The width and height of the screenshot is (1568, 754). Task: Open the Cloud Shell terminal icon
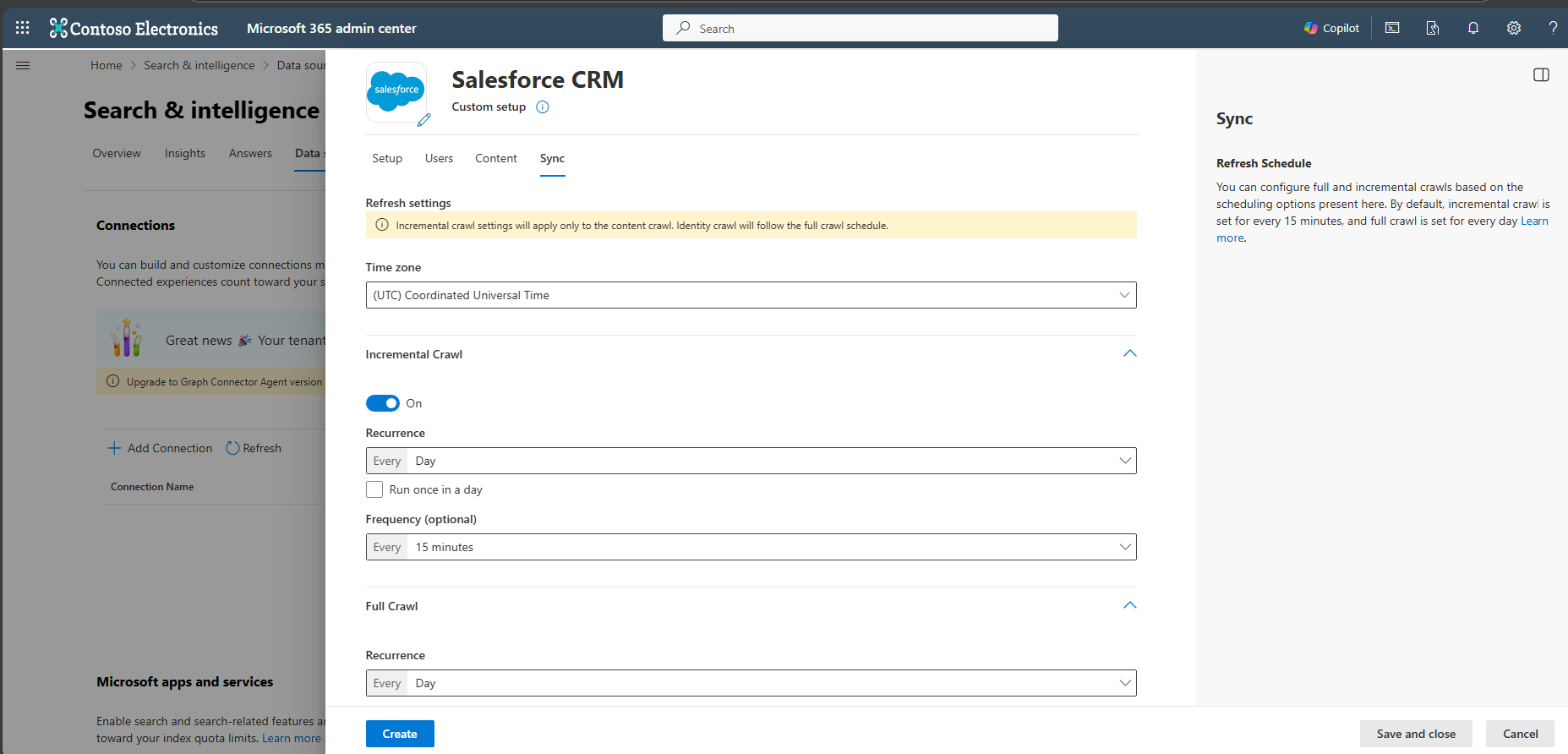pos(1392,28)
